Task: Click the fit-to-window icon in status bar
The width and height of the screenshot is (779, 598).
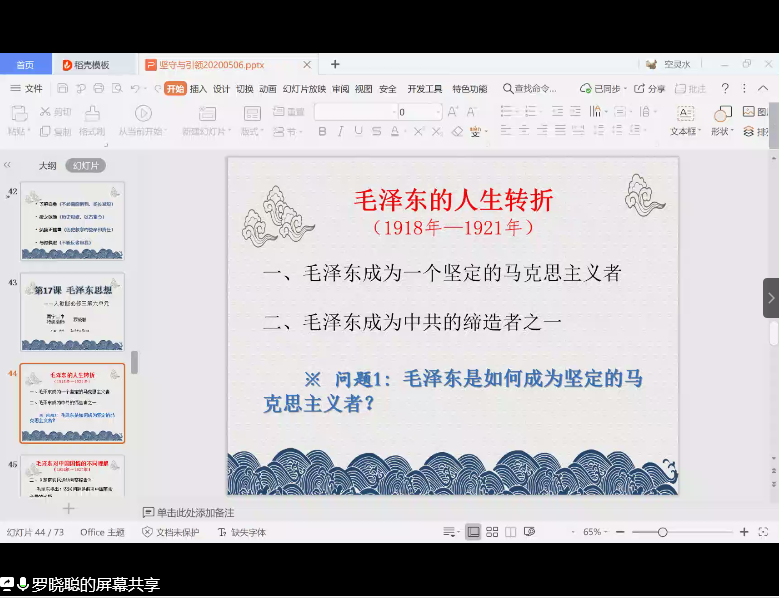Action: click(763, 532)
